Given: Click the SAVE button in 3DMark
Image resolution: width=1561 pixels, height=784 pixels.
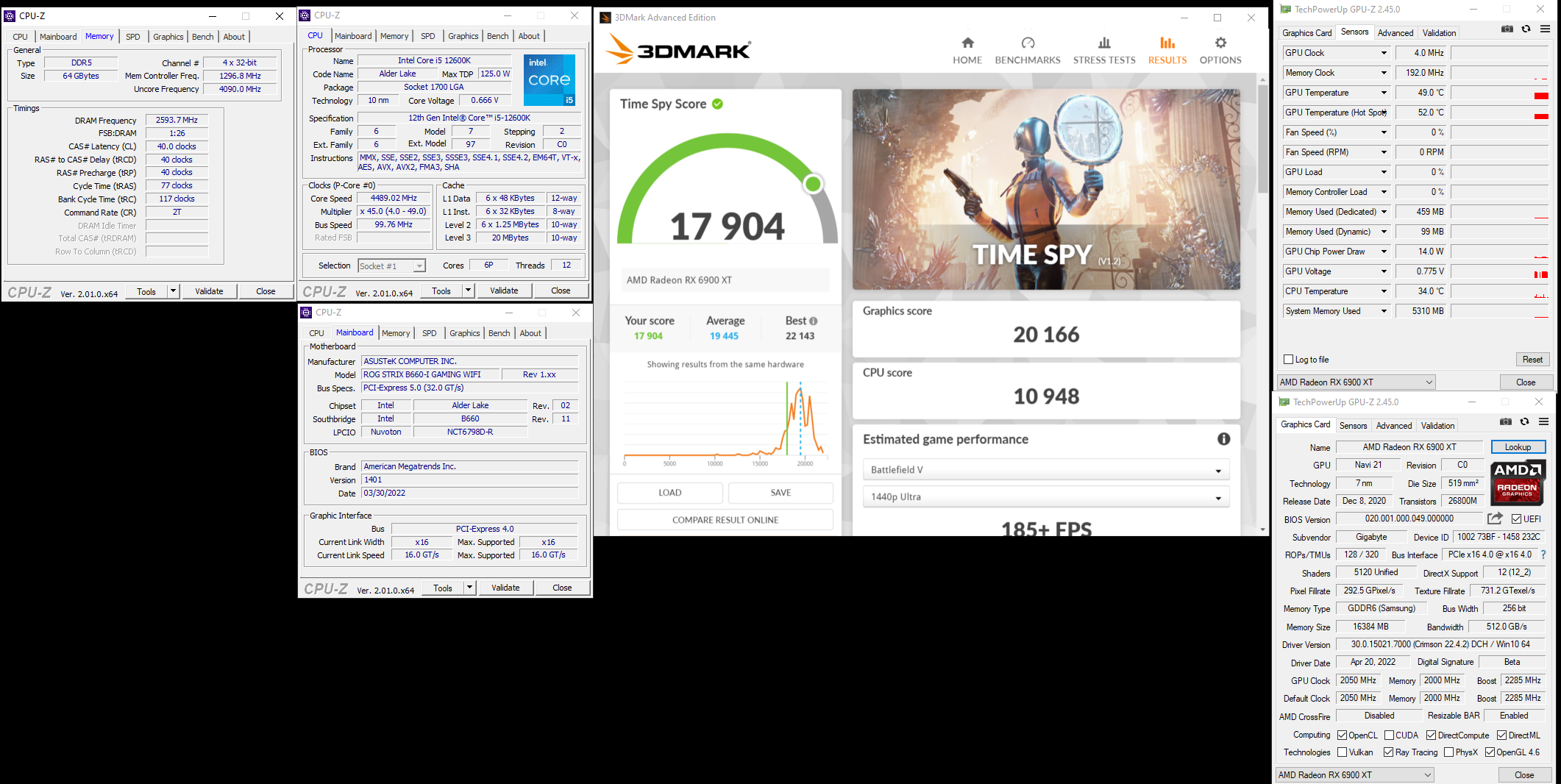Looking at the screenshot, I should coord(780,493).
